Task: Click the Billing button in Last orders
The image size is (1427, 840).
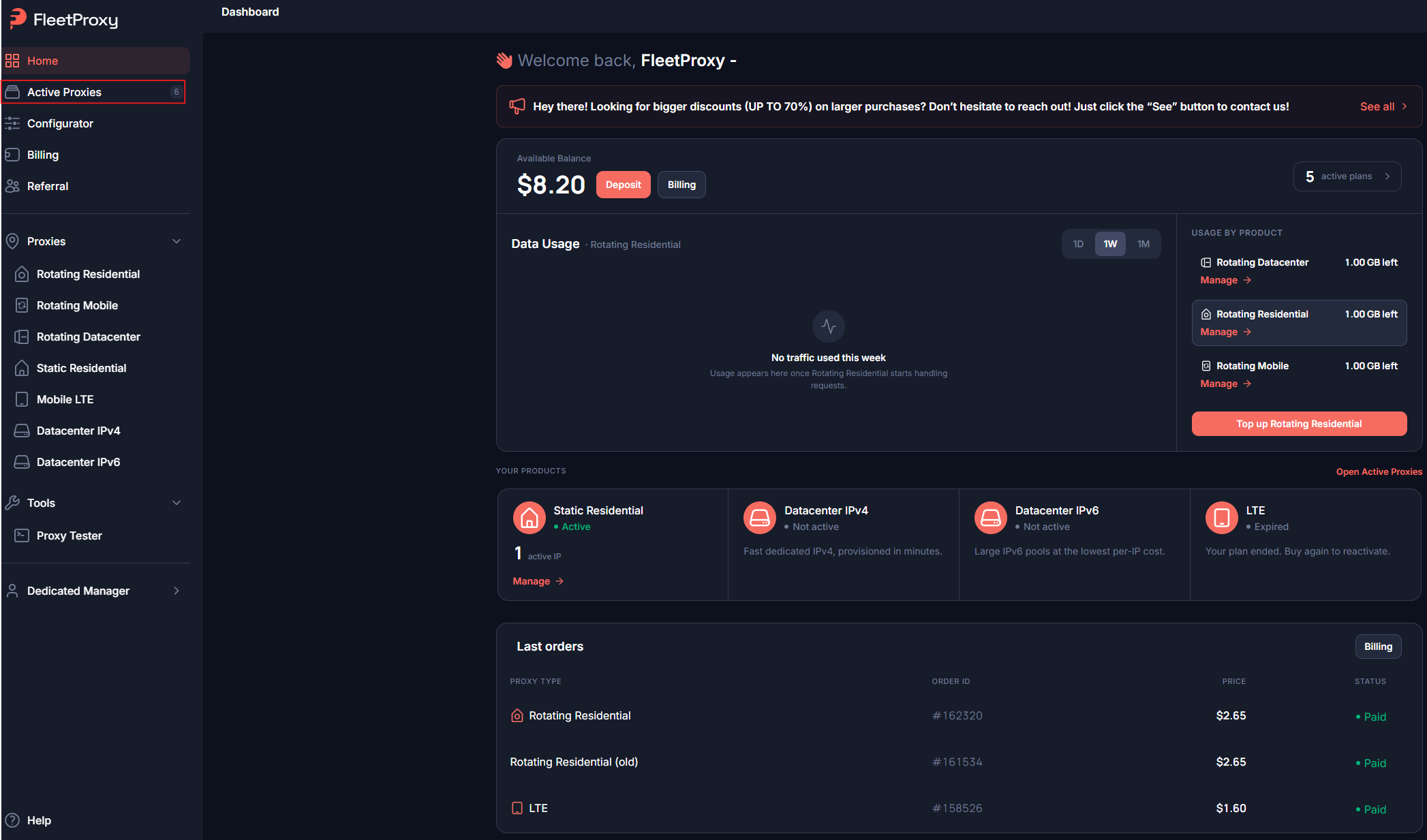Action: [1378, 647]
